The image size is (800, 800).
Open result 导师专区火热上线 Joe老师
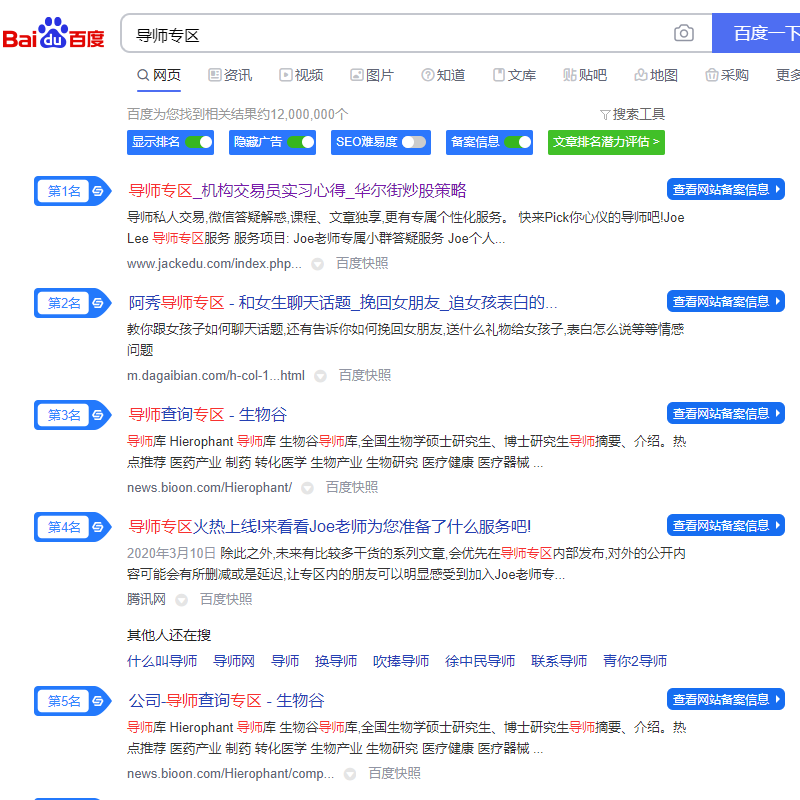click(x=330, y=527)
